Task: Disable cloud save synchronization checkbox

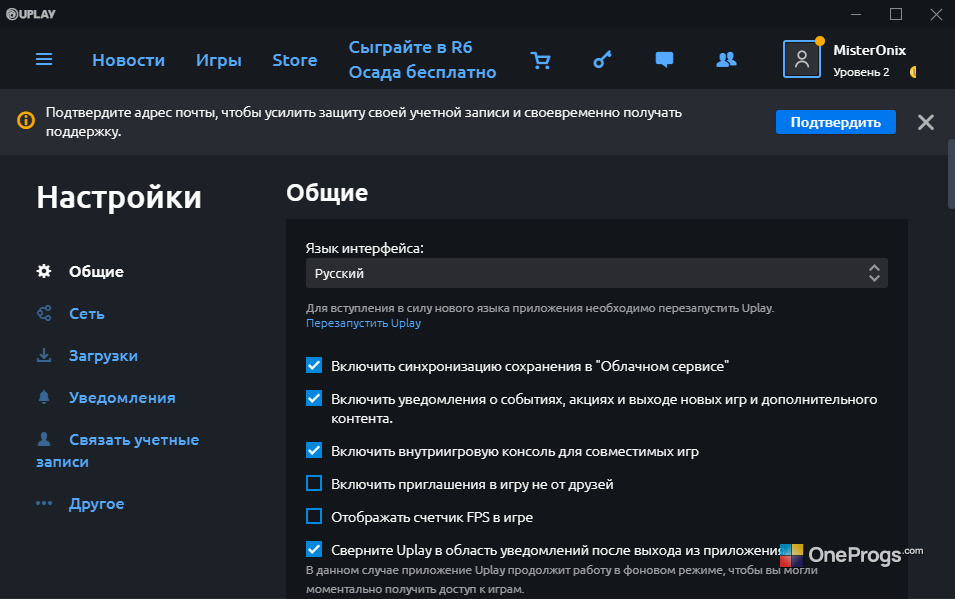Action: tap(314, 365)
